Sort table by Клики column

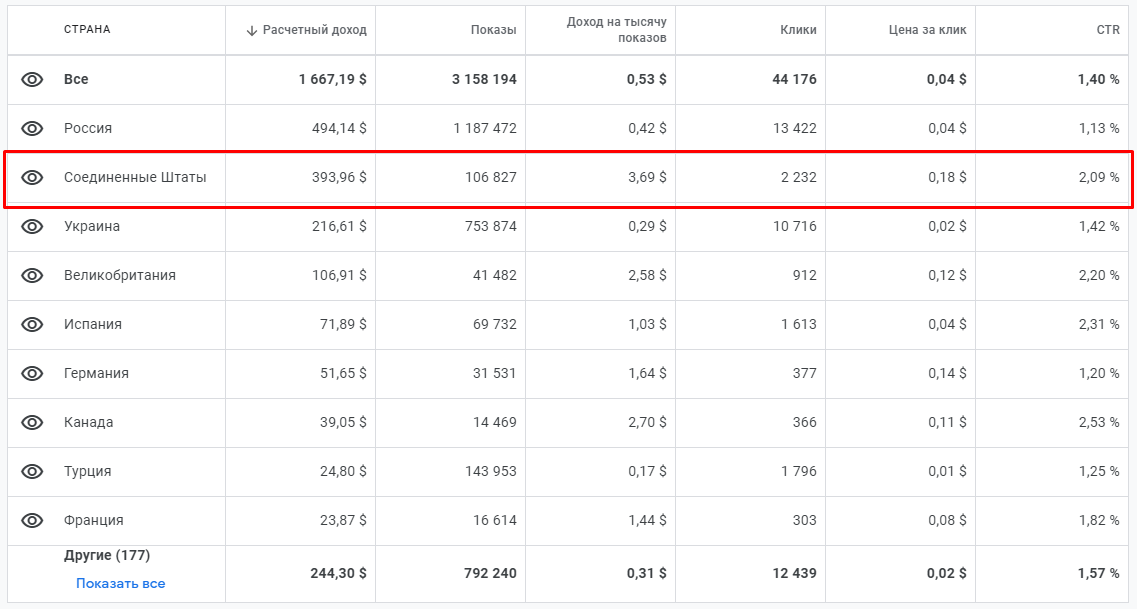(798, 30)
